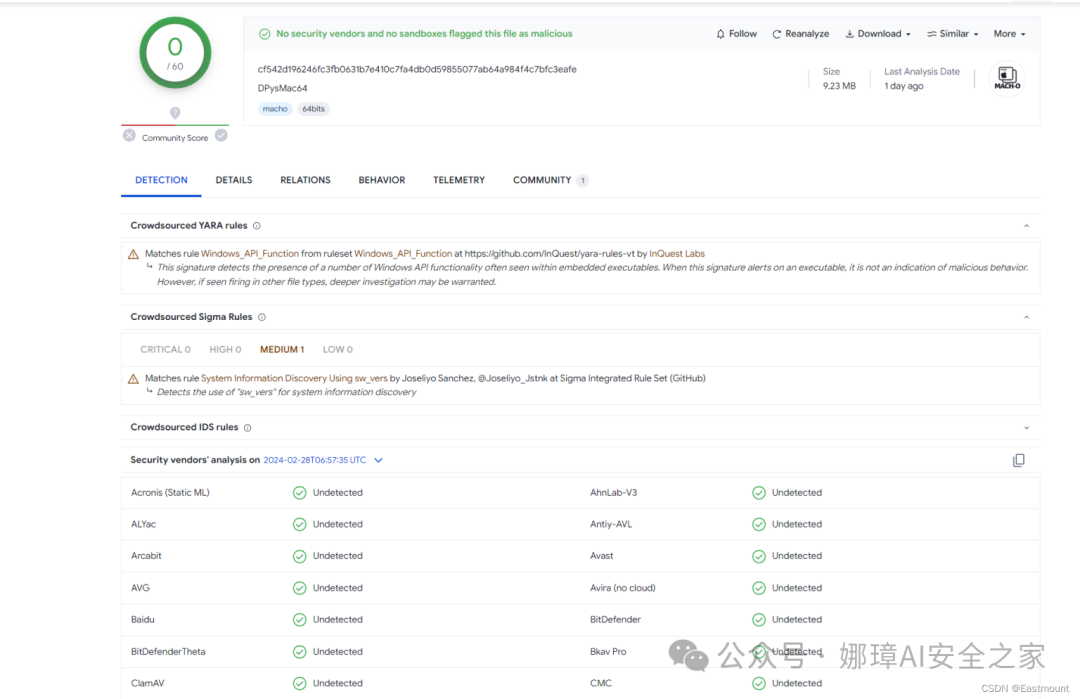Click the Sigma rule warning triangle
Image resolution: width=1080 pixels, height=699 pixels.
click(134, 379)
